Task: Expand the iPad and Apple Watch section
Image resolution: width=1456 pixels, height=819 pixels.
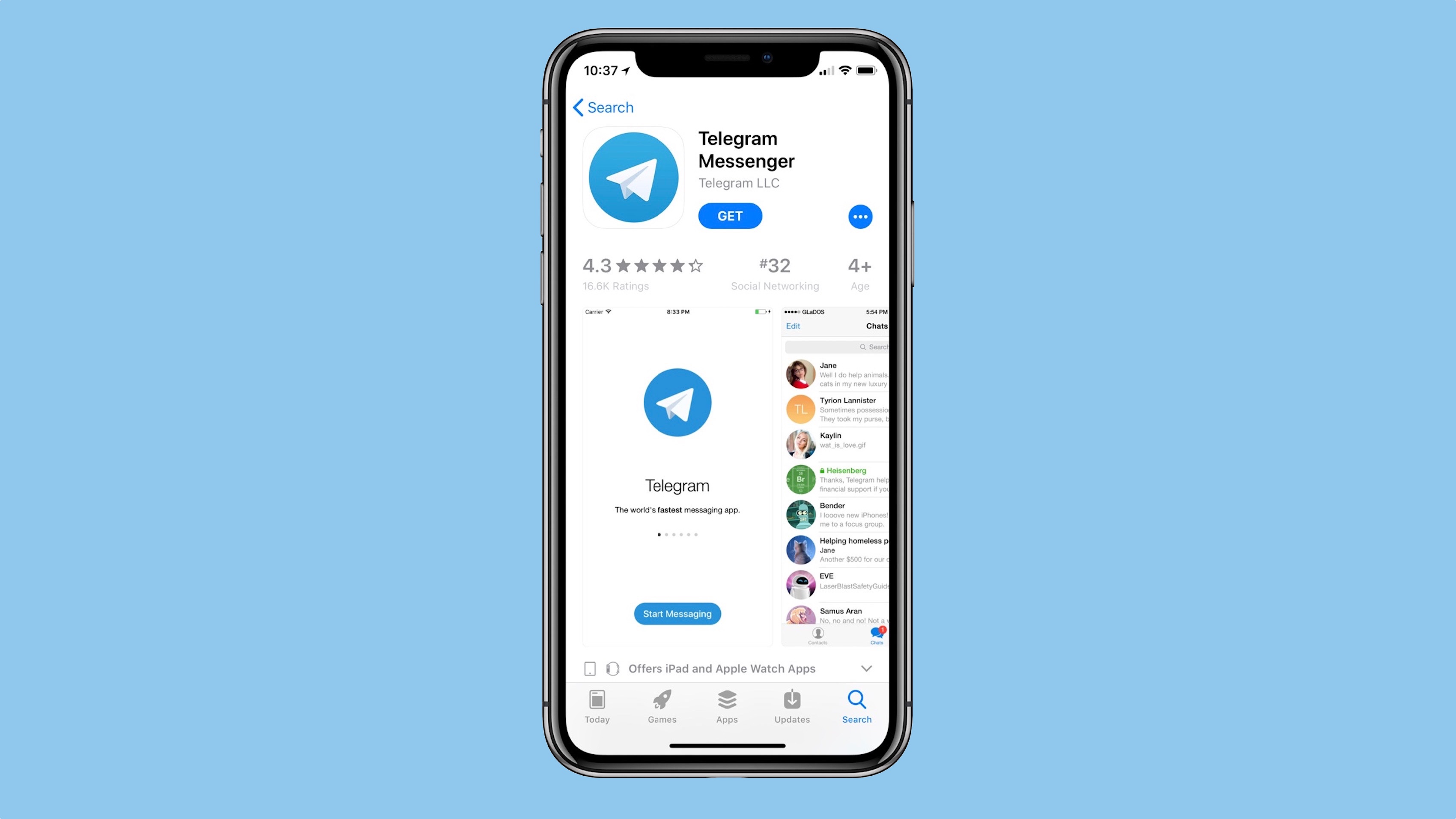Action: coord(865,668)
